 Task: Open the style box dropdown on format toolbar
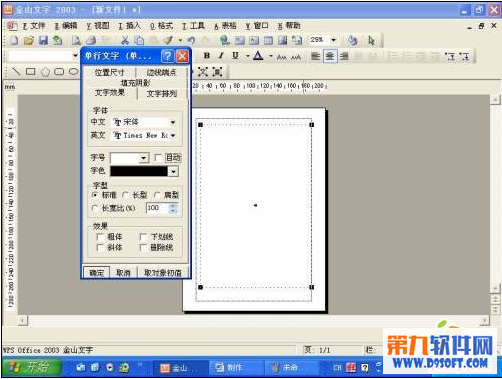pyautogui.click(x=75, y=56)
